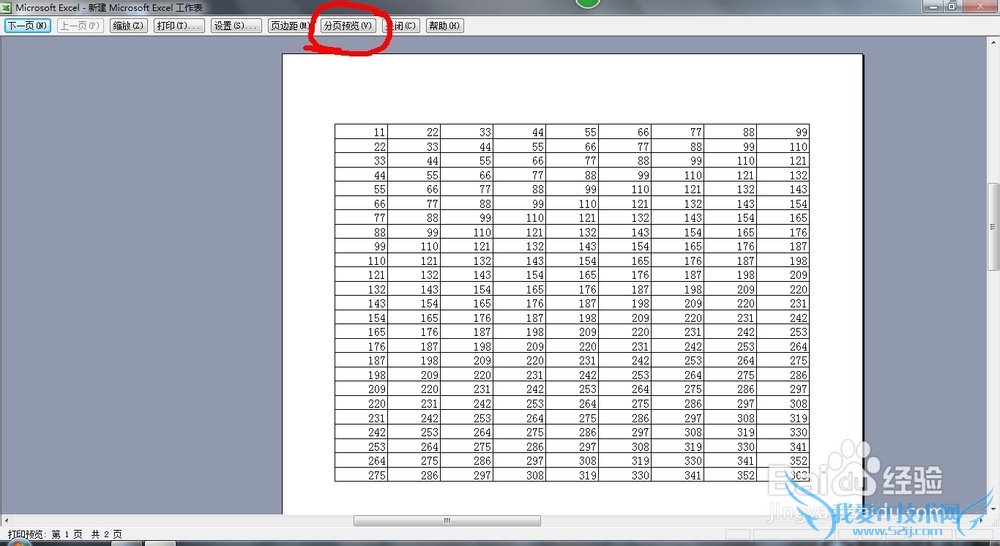Click the minimize button in the title bar

(933, 6)
